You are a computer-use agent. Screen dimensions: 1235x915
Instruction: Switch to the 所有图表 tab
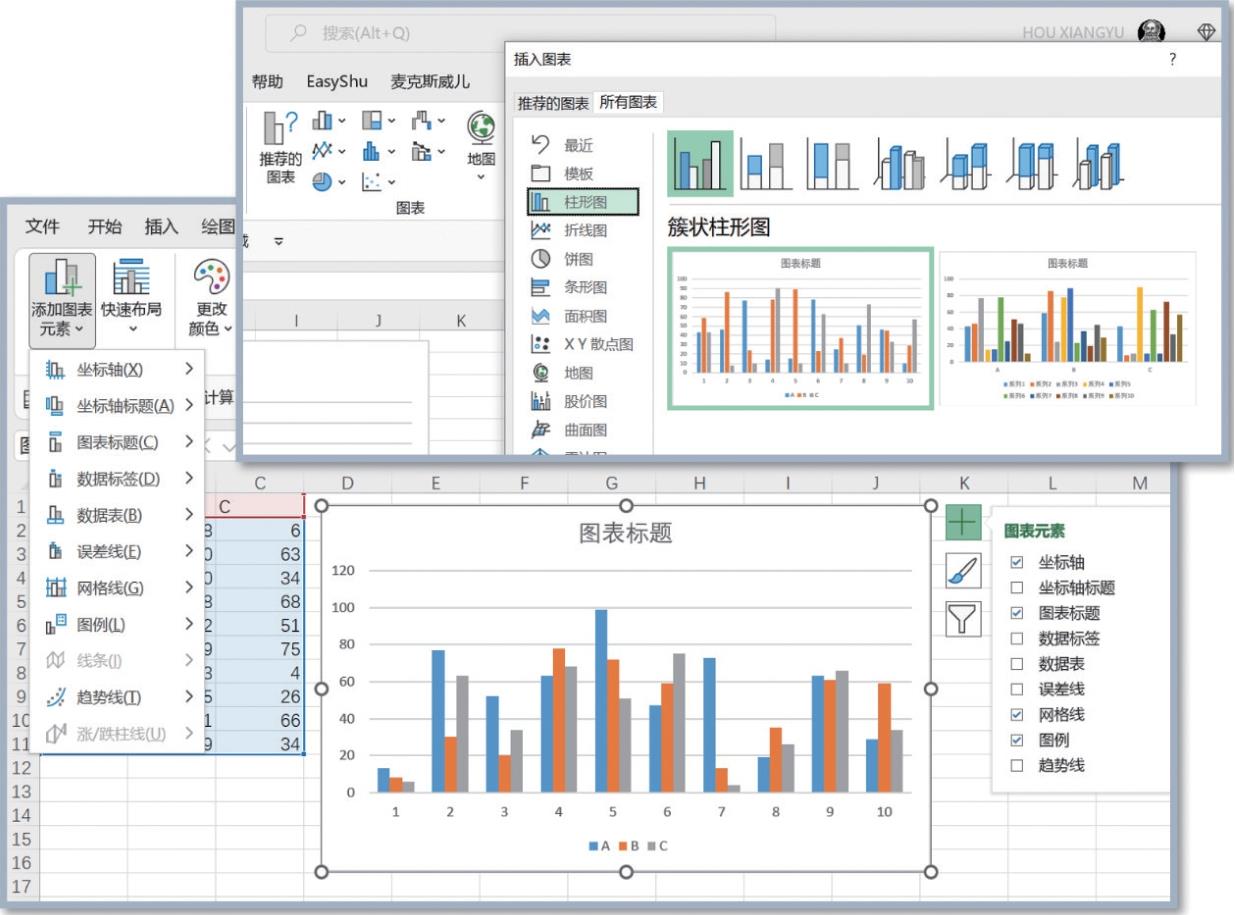coord(628,102)
